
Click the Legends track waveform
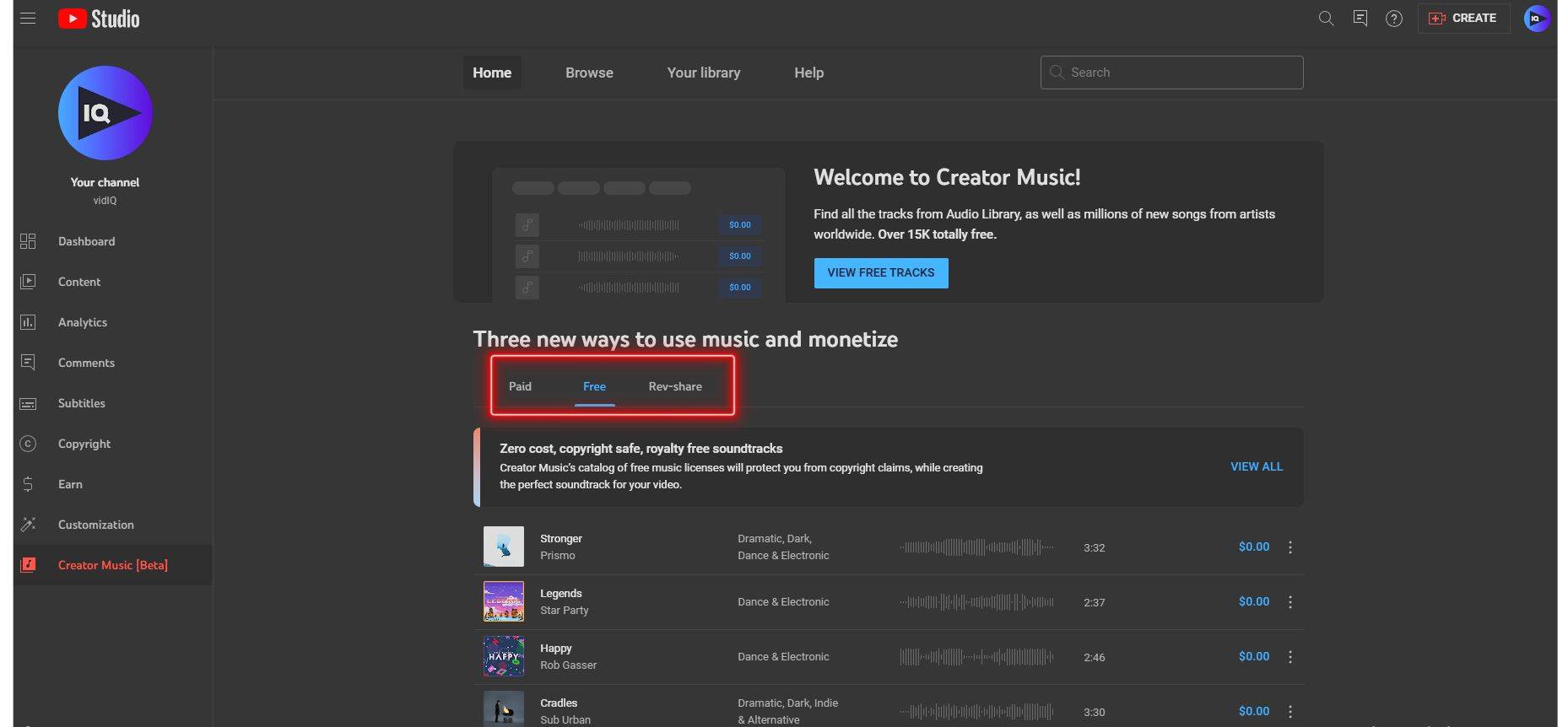click(x=976, y=602)
